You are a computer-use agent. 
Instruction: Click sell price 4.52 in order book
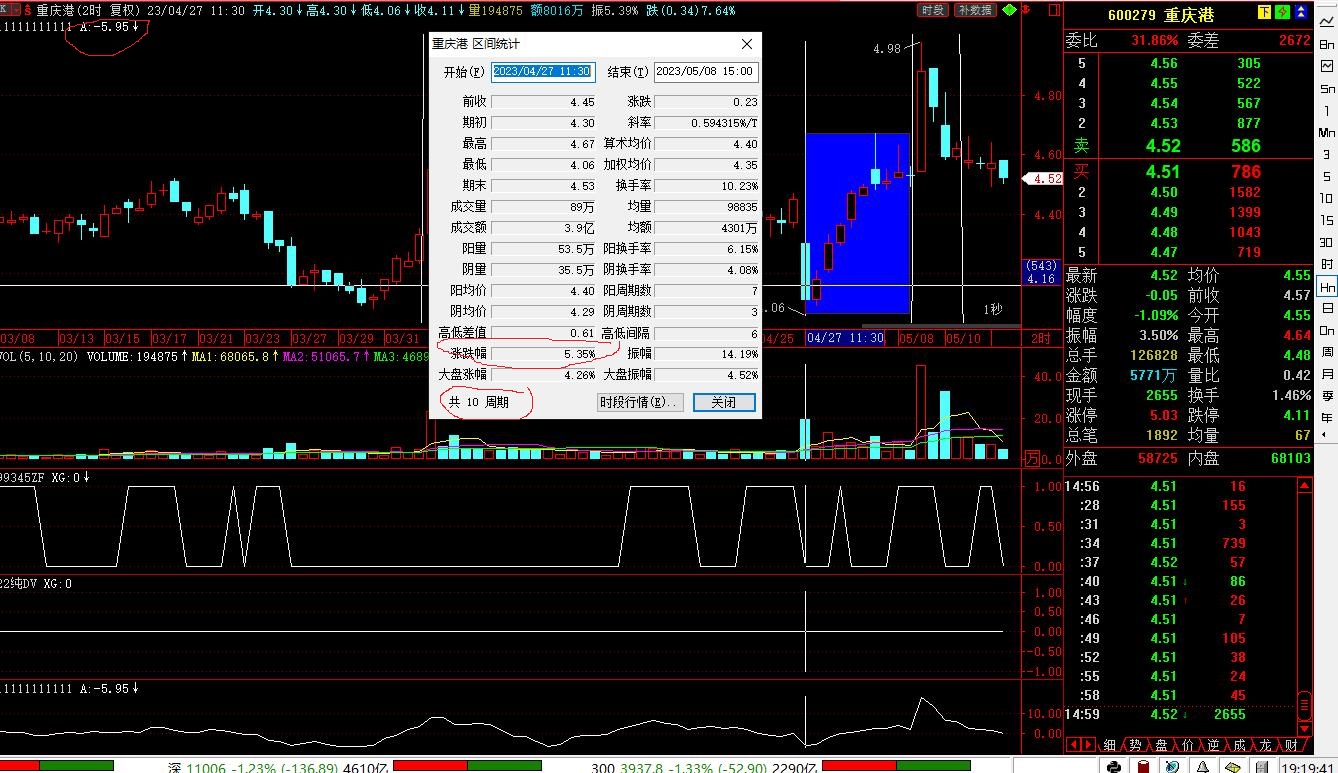[1162, 146]
